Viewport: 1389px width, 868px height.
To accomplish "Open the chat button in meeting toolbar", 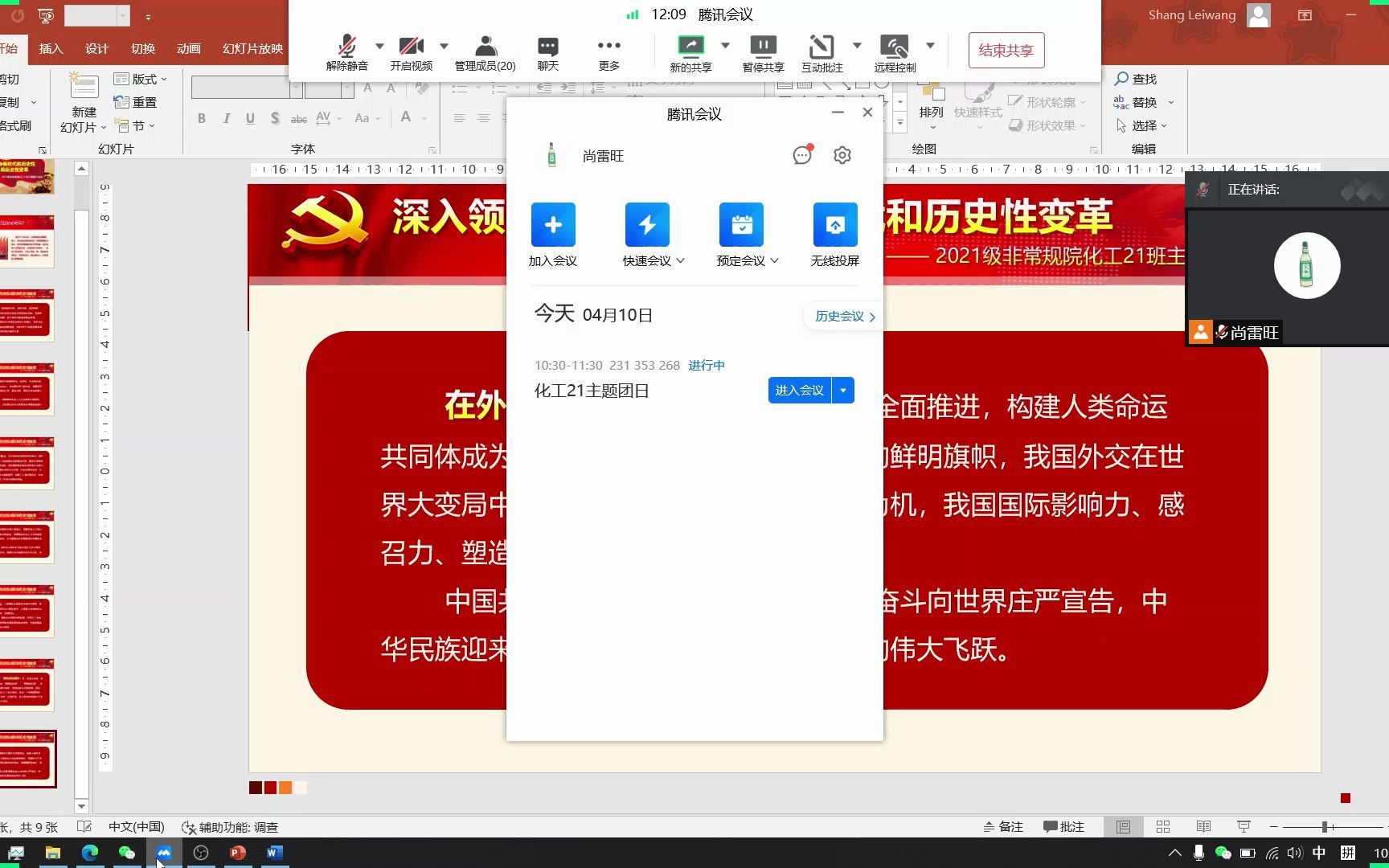I will [x=548, y=53].
